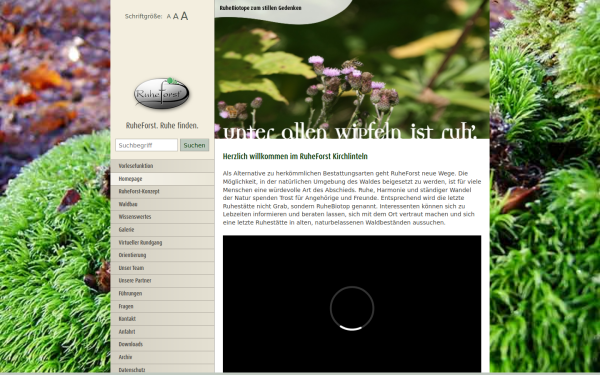The image size is (600, 375).
Task: Open the Downloads page
Action: click(162, 344)
